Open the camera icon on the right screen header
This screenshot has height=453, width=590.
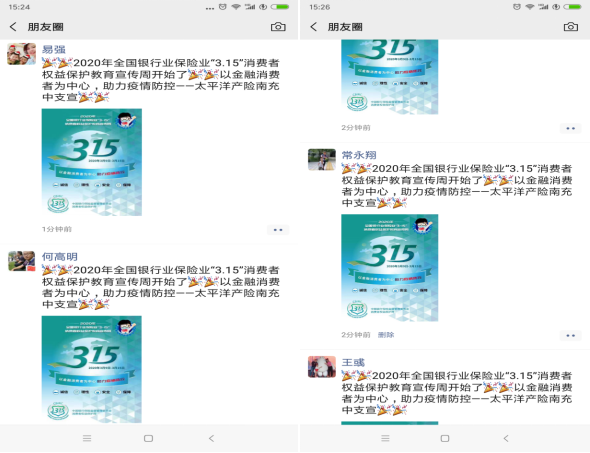(x=571, y=27)
